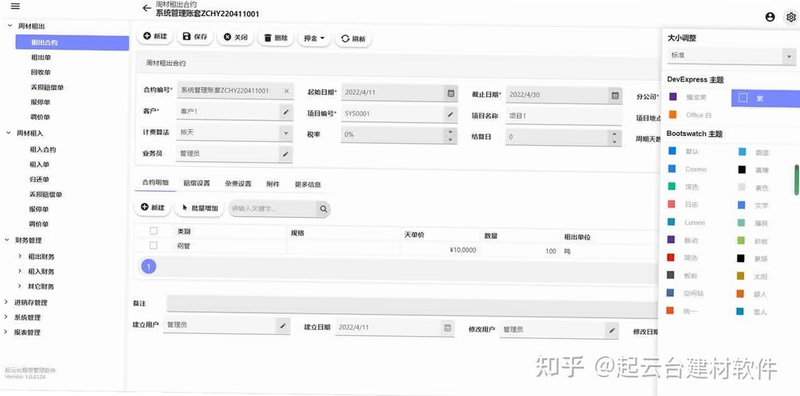Open the 归还单 menu item
This screenshot has width=800, height=396.
[39, 179]
